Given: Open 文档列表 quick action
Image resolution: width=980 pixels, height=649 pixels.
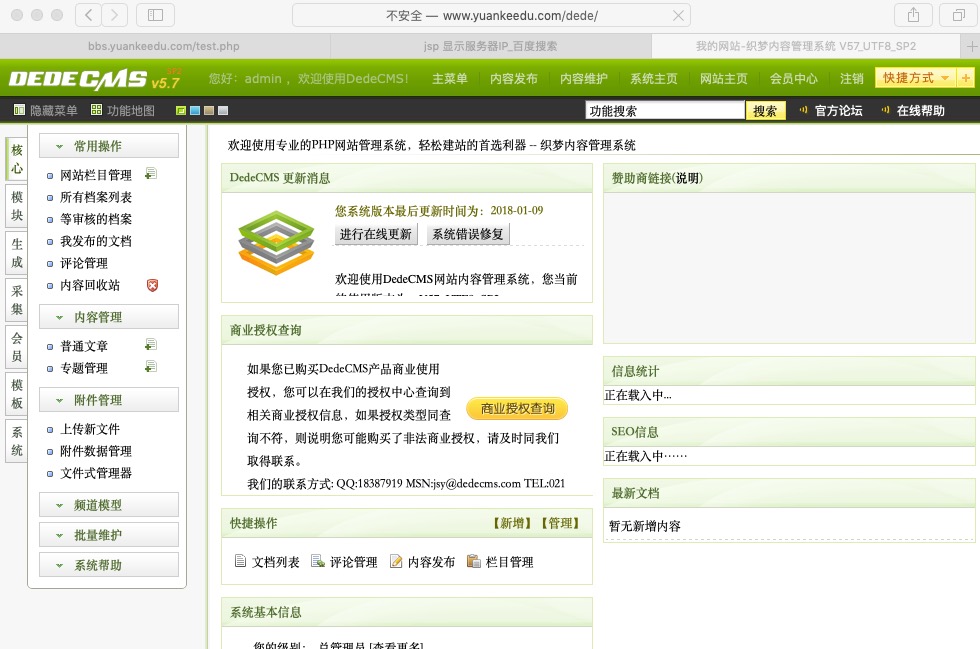Looking at the screenshot, I should [267, 561].
